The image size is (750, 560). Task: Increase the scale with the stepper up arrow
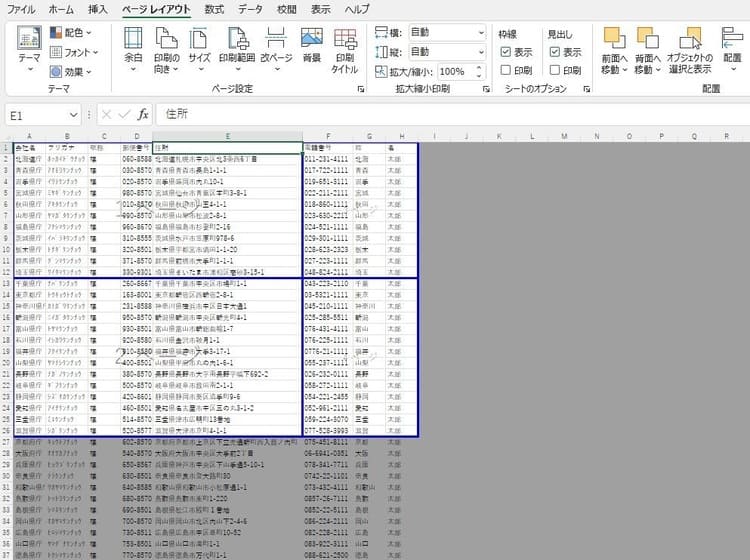click(x=479, y=67)
